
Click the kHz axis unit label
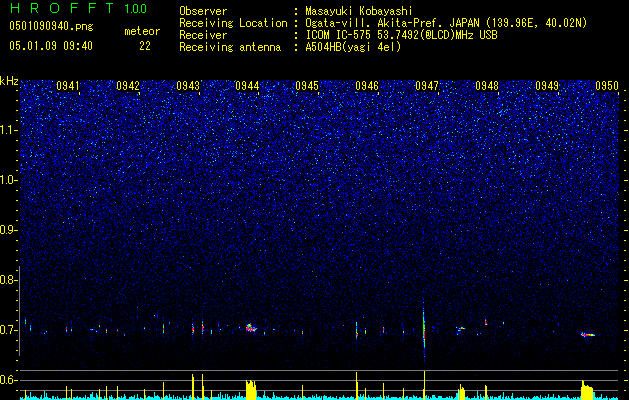coord(9,82)
